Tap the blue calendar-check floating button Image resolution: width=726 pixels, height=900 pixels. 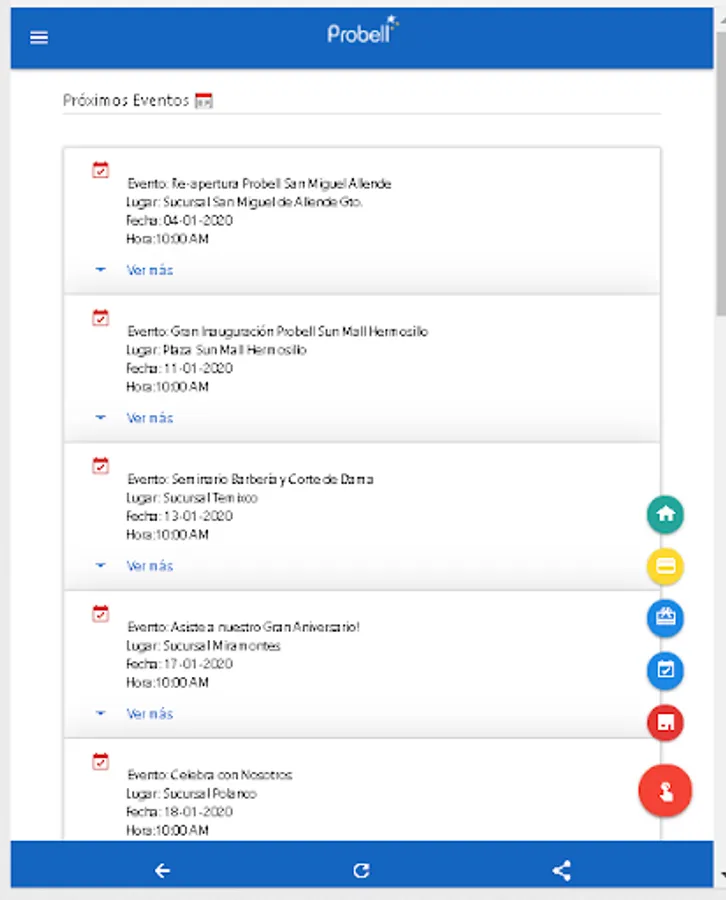tap(665, 670)
